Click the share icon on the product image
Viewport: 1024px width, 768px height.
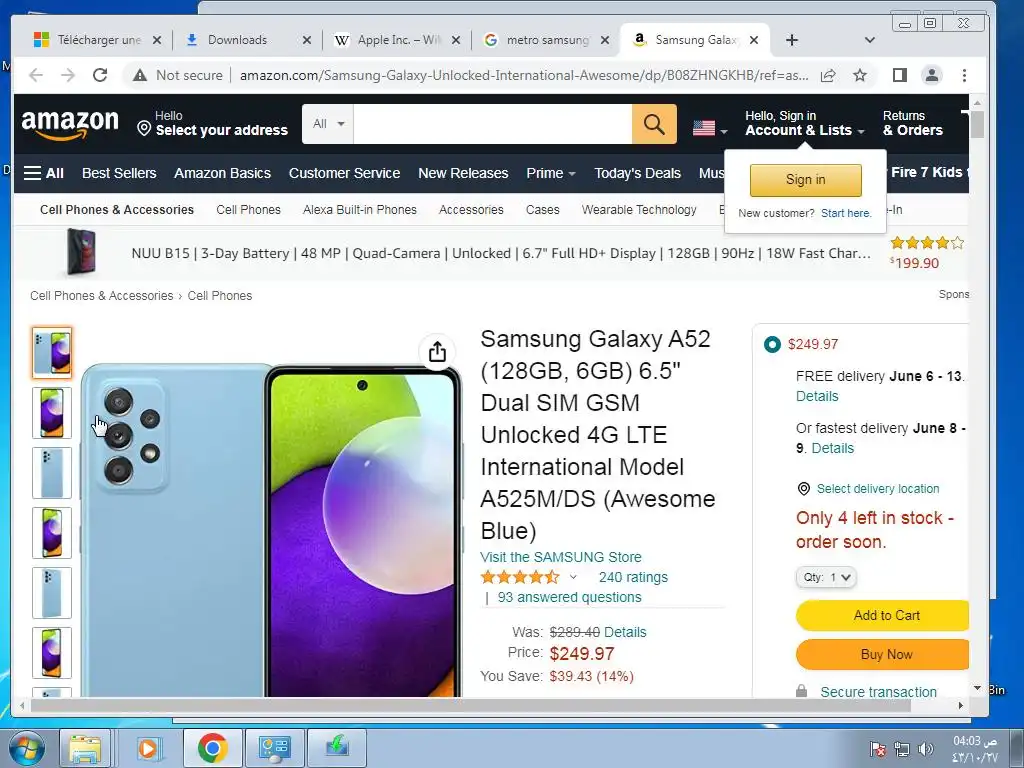coord(437,351)
